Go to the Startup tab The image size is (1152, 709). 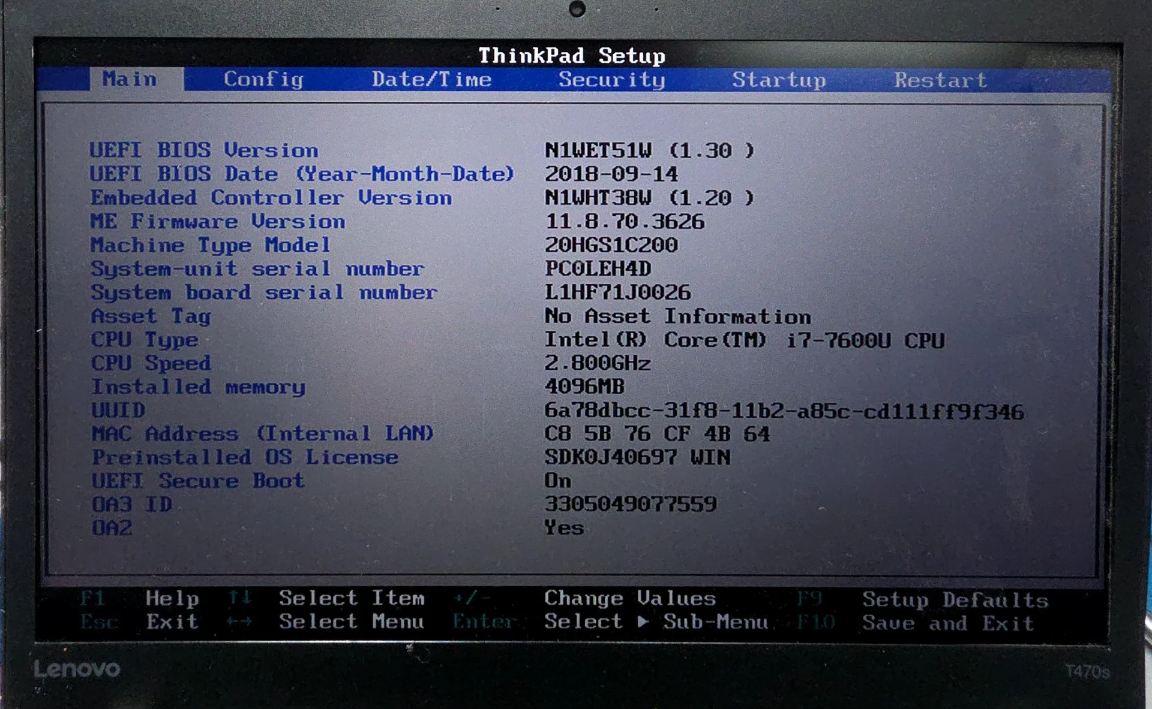pos(779,80)
